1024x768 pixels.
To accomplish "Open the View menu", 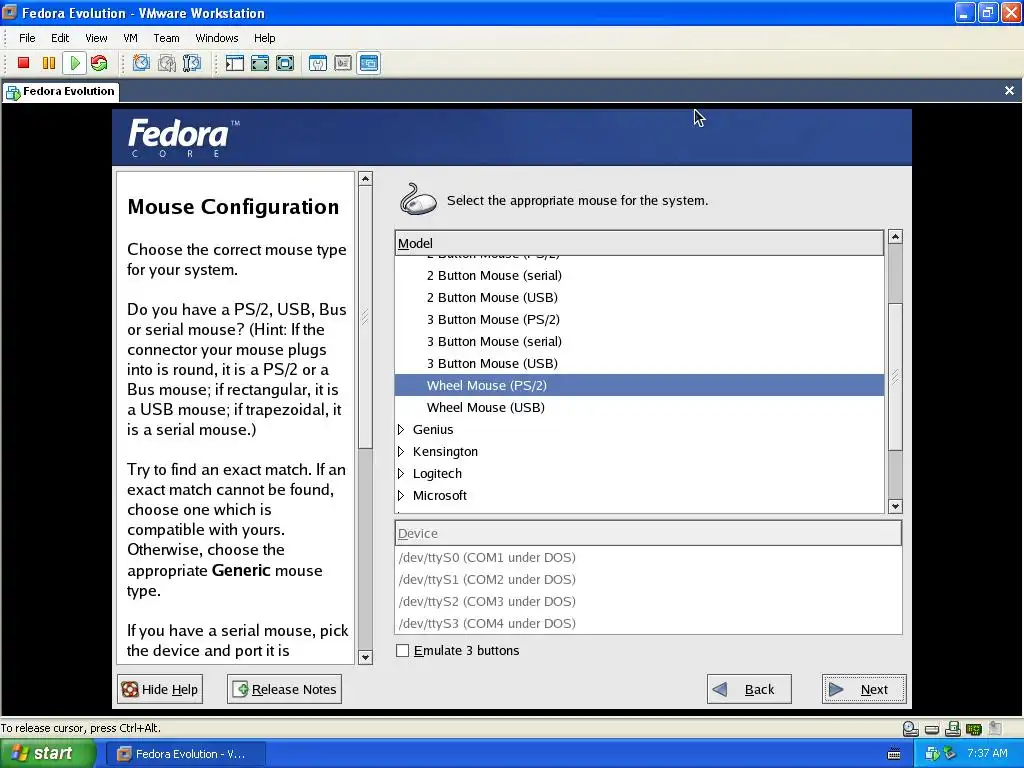I will [96, 38].
